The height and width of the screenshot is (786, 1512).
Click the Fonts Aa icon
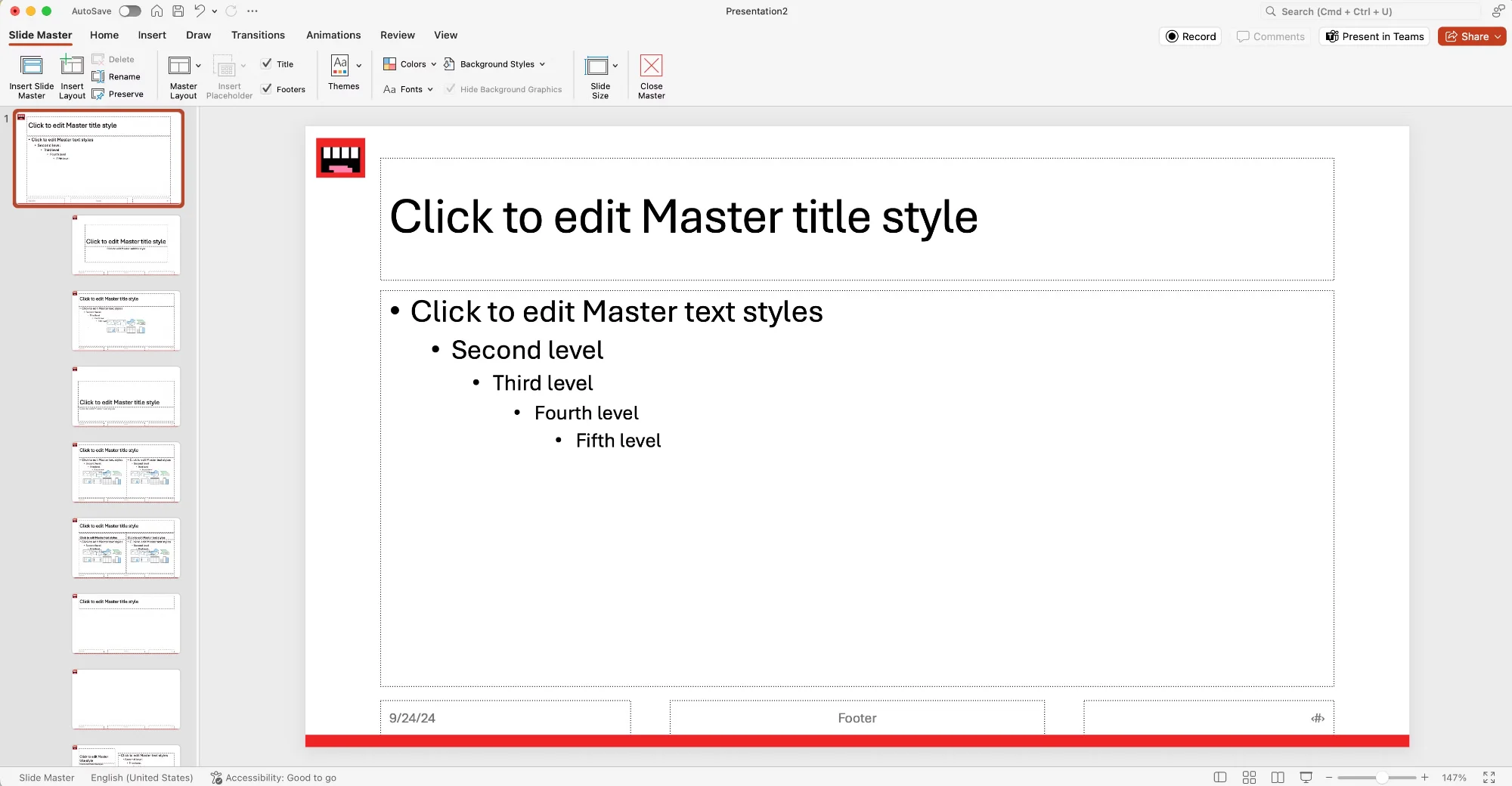coord(389,89)
